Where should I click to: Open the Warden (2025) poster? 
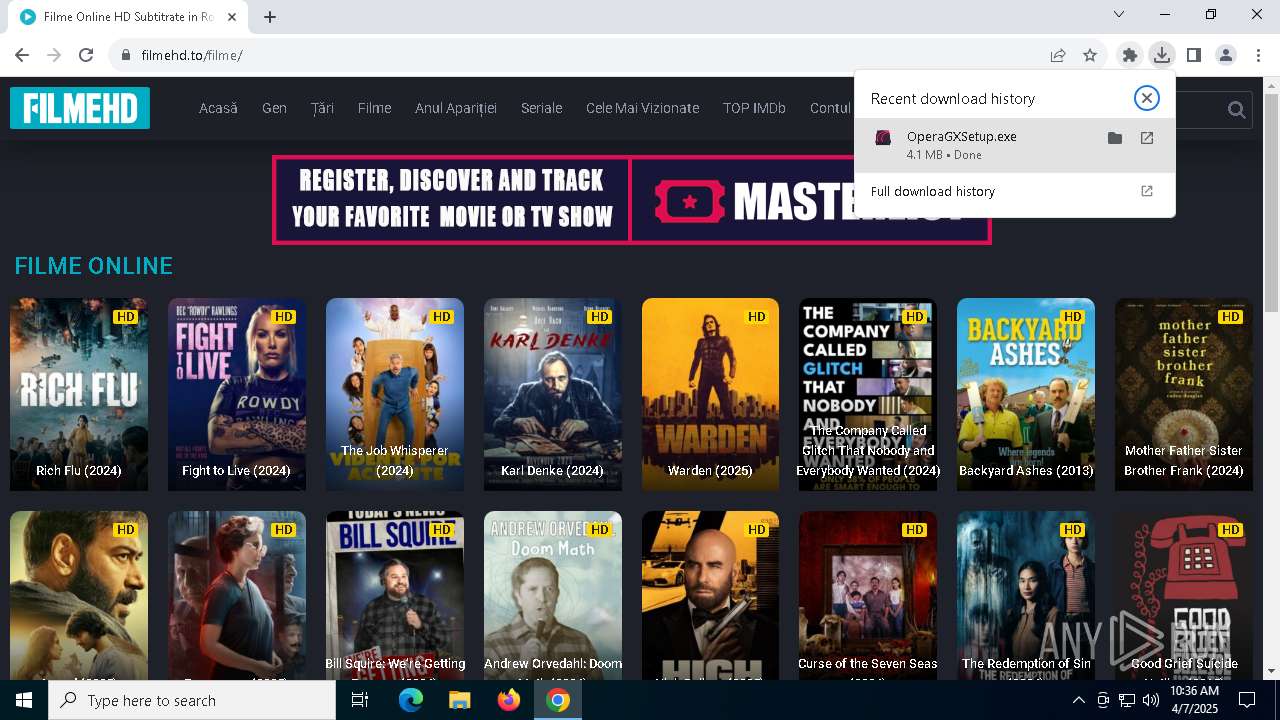tap(710, 394)
